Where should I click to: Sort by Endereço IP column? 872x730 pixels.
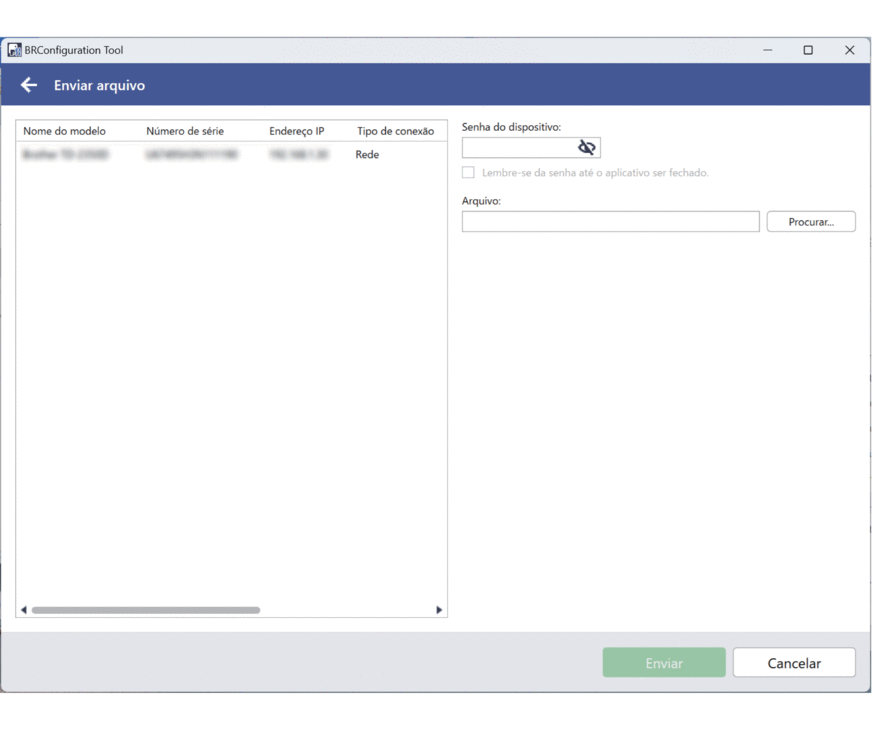coord(296,131)
